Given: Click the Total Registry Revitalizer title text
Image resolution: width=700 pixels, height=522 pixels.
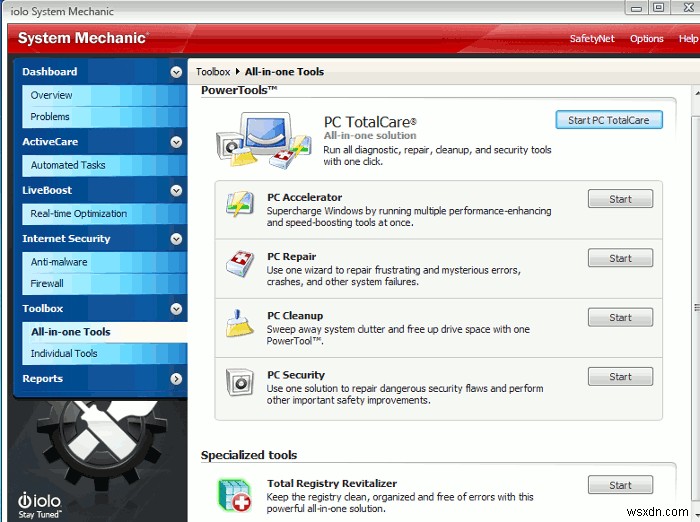Looking at the screenshot, I should click(332, 484).
